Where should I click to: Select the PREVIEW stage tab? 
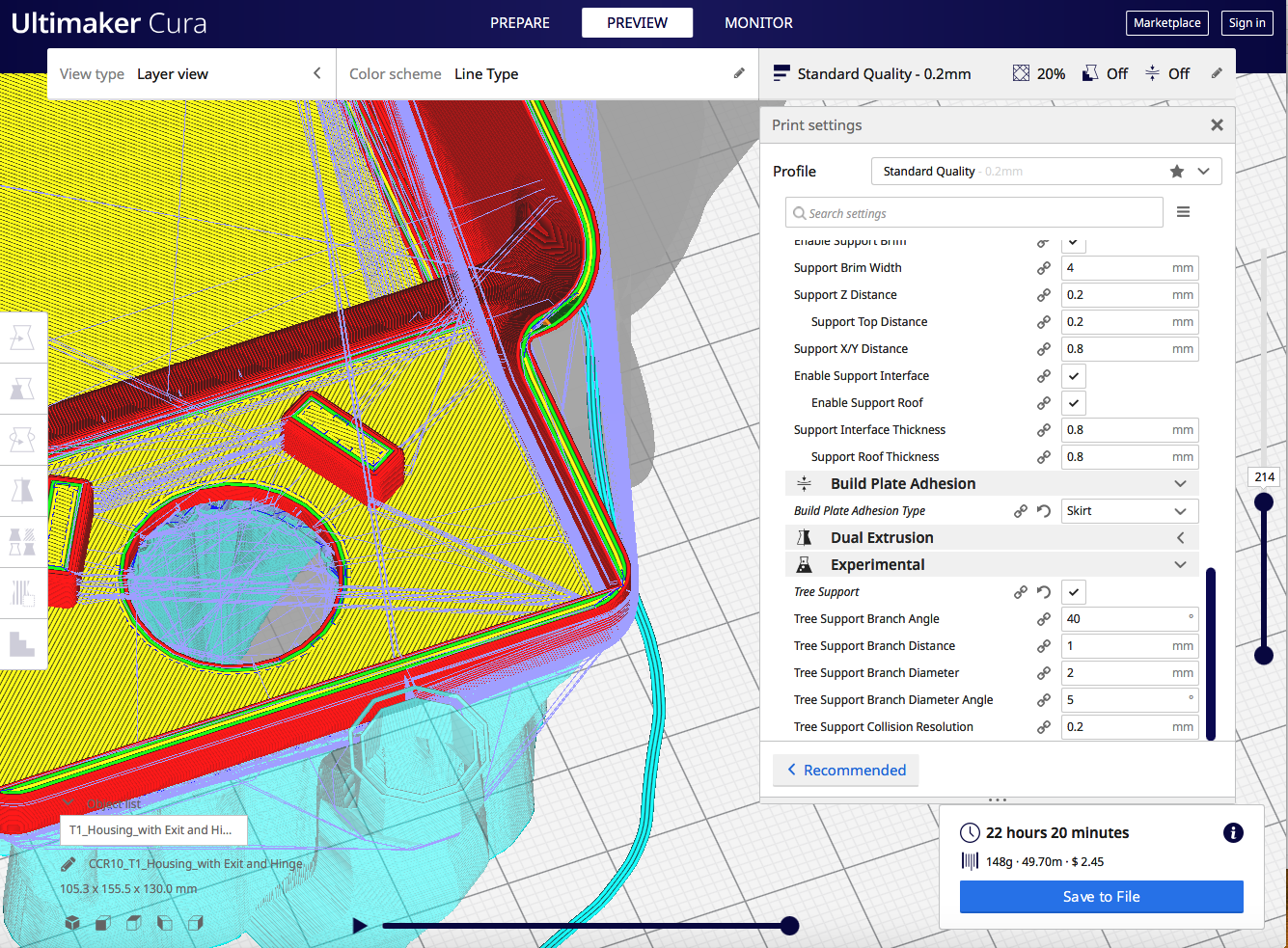point(637,23)
